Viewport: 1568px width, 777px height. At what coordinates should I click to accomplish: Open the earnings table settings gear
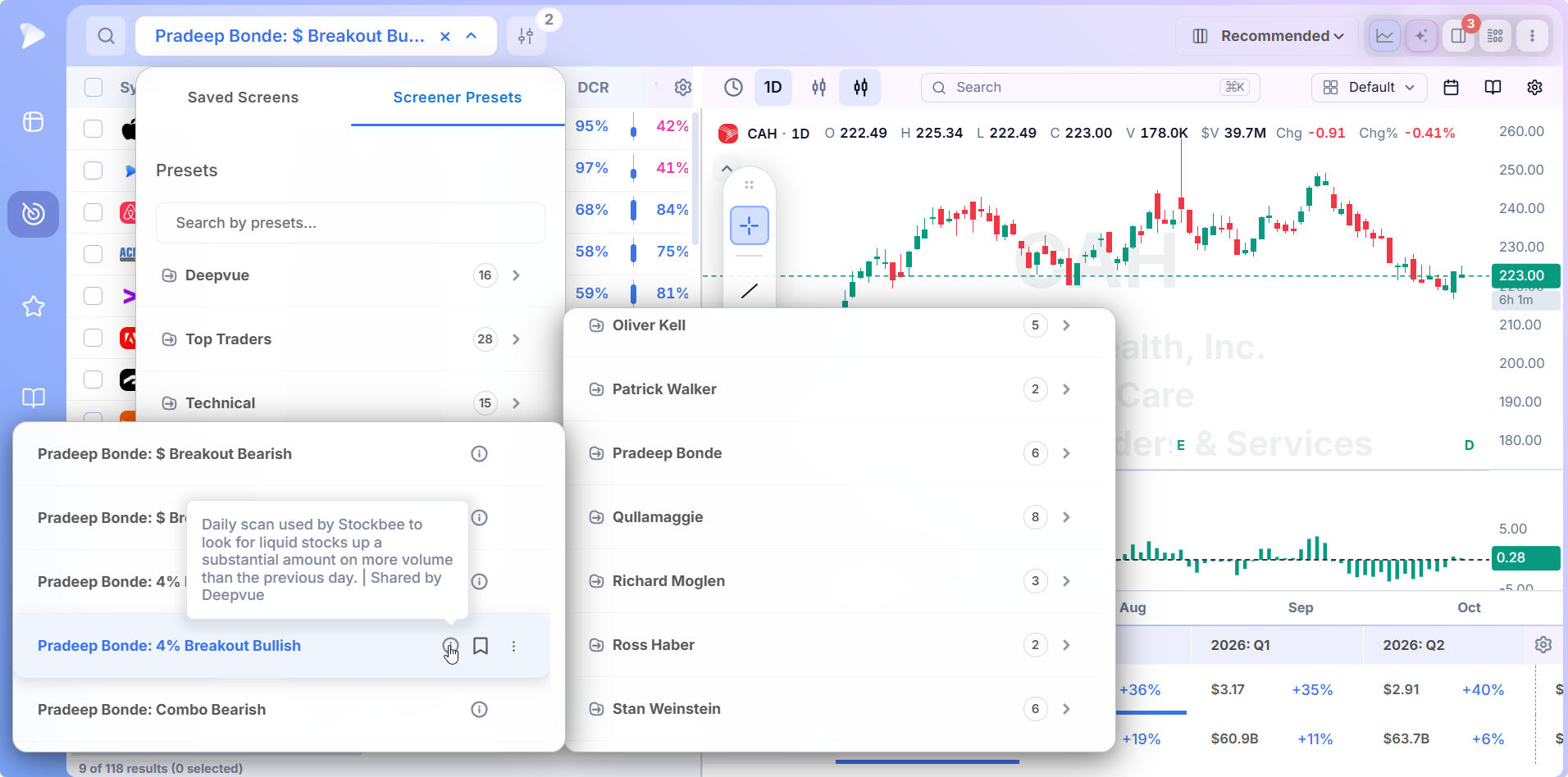coord(1543,645)
